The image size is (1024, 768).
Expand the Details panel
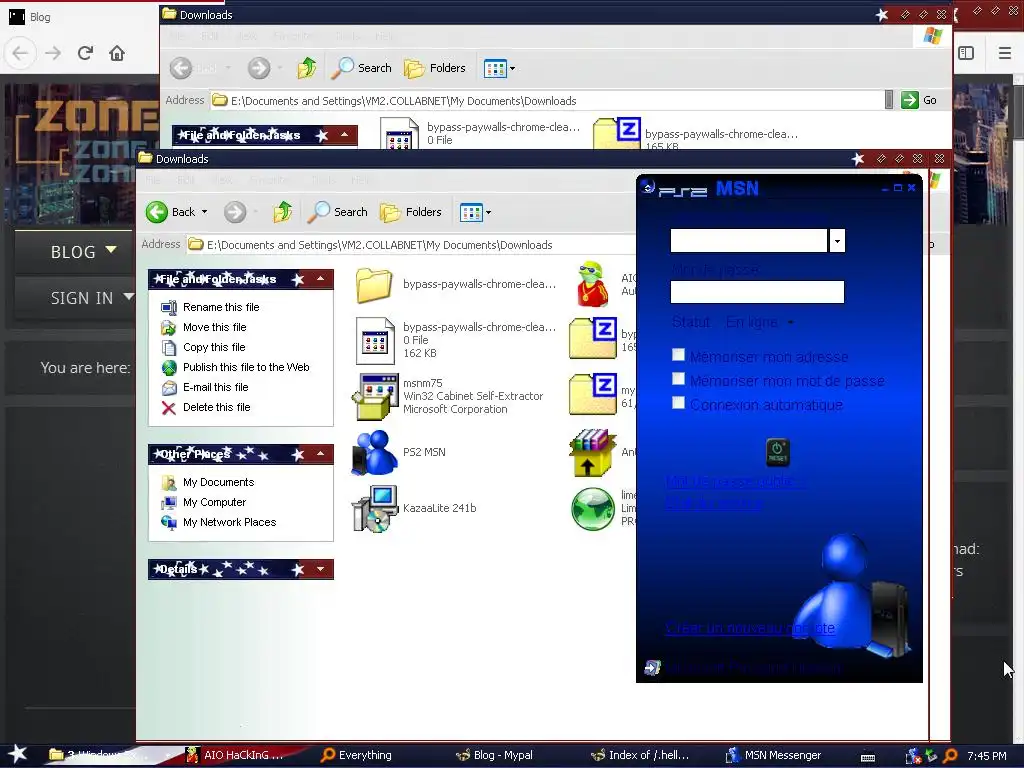[320, 569]
